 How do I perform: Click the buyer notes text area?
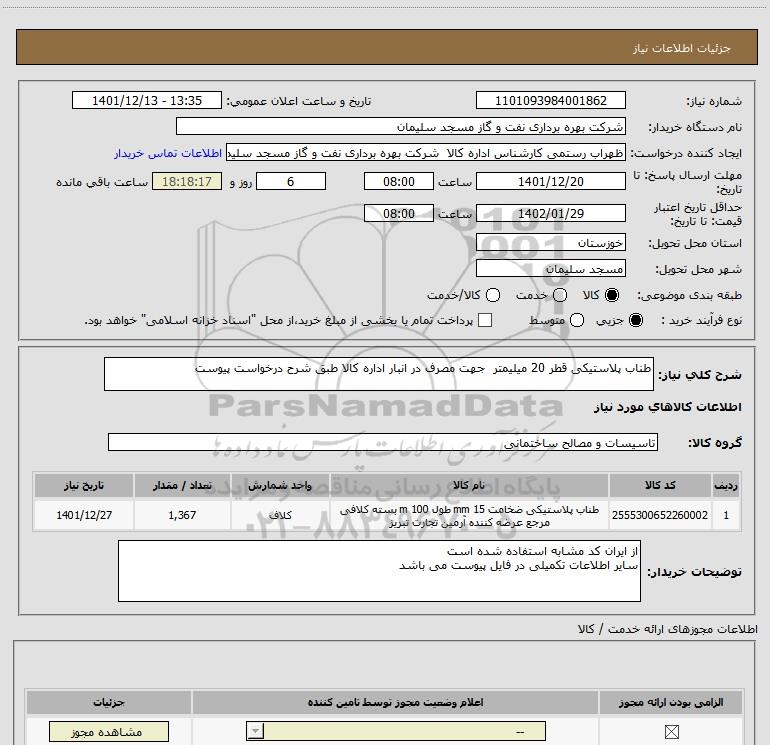click(x=379, y=571)
